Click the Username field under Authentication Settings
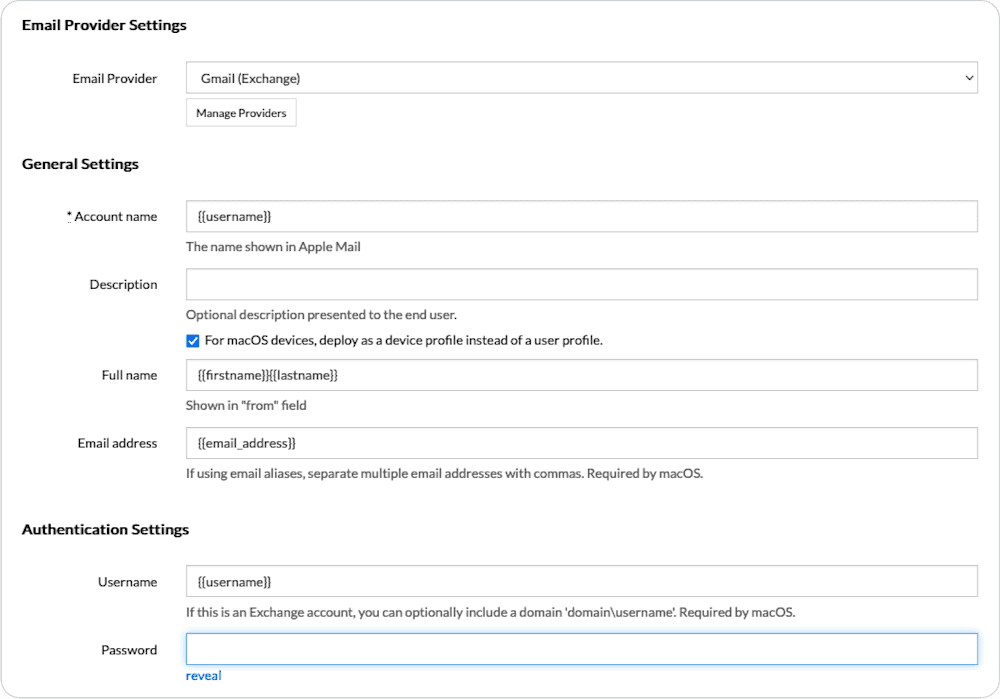The image size is (1000, 699). [582, 582]
